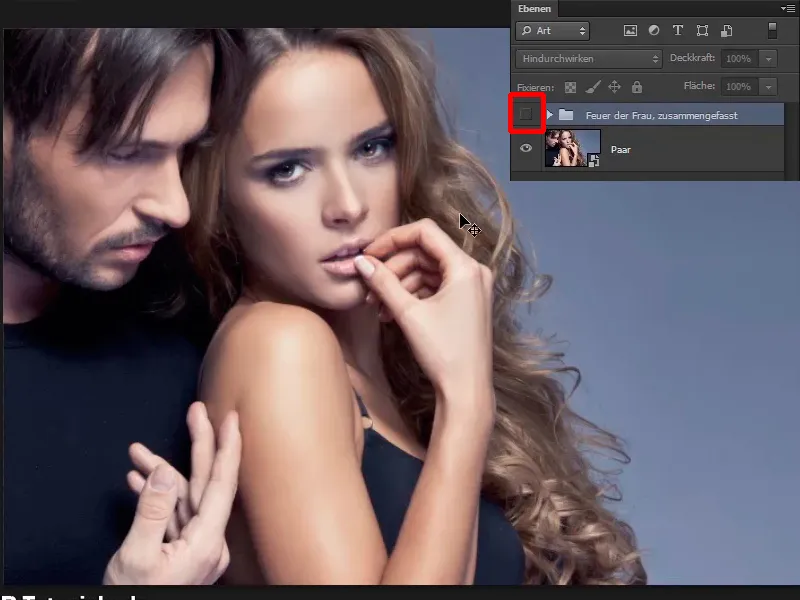Toggle the layer filtering switch

tap(772, 31)
